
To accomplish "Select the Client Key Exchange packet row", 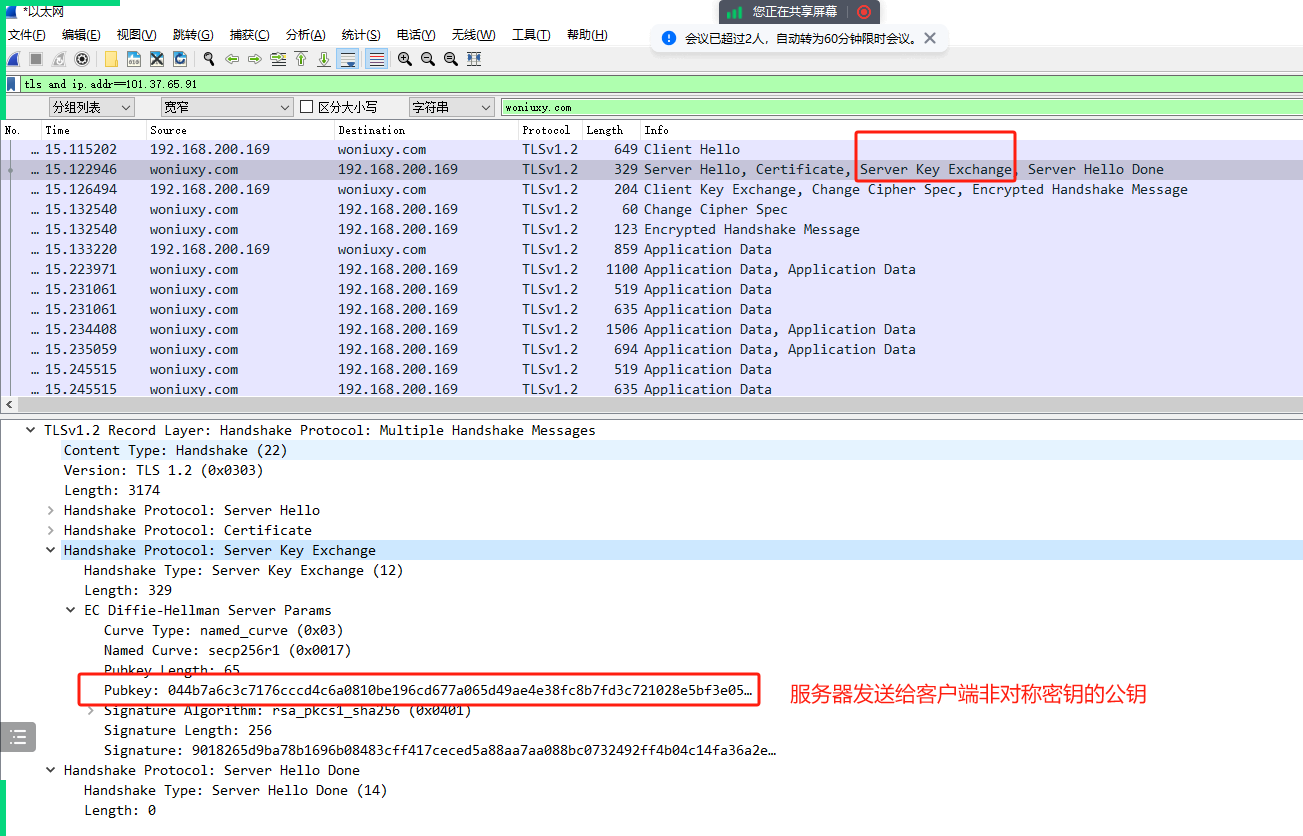I will [651, 189].
